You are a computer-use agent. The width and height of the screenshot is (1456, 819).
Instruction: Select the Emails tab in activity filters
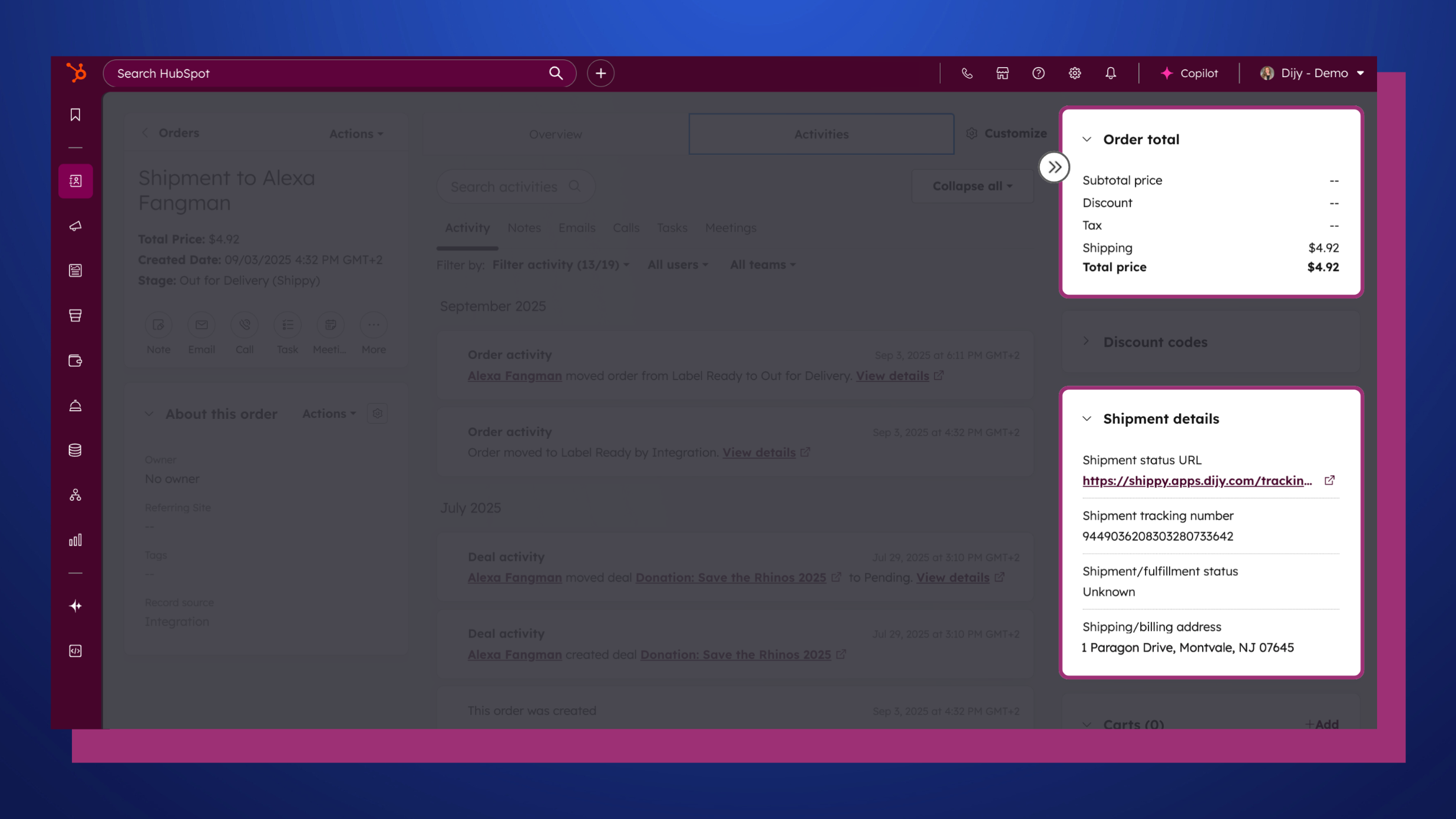pyautogui.click(x=576, y=227)
